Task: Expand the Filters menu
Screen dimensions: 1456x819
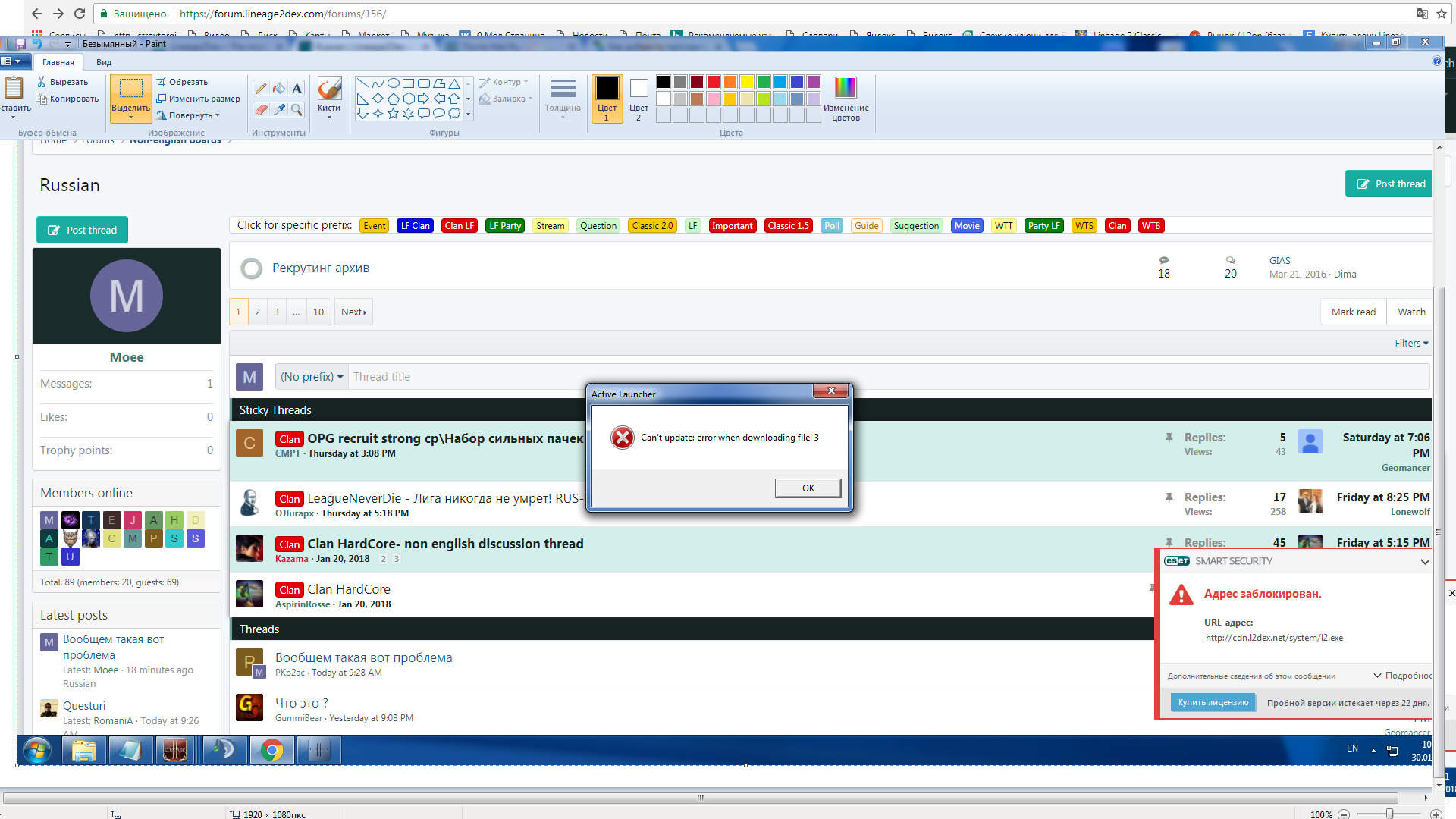Action: pos(1411,343)
